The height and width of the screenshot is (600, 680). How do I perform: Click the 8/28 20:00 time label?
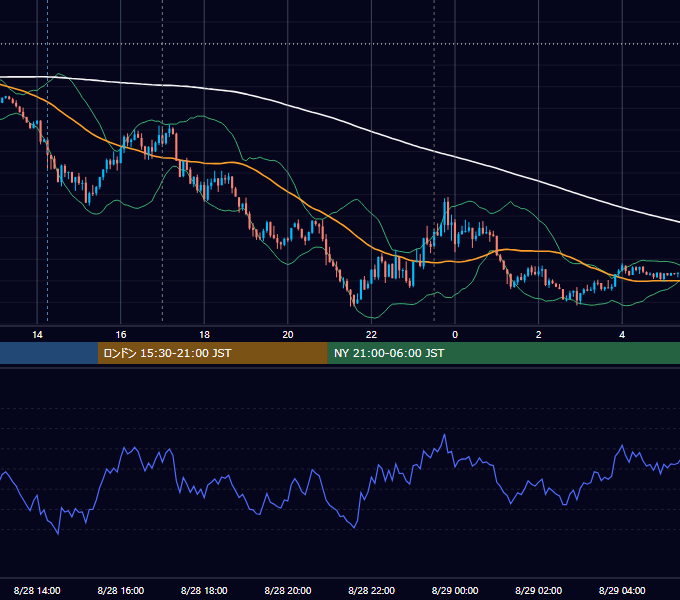point(288,590)
